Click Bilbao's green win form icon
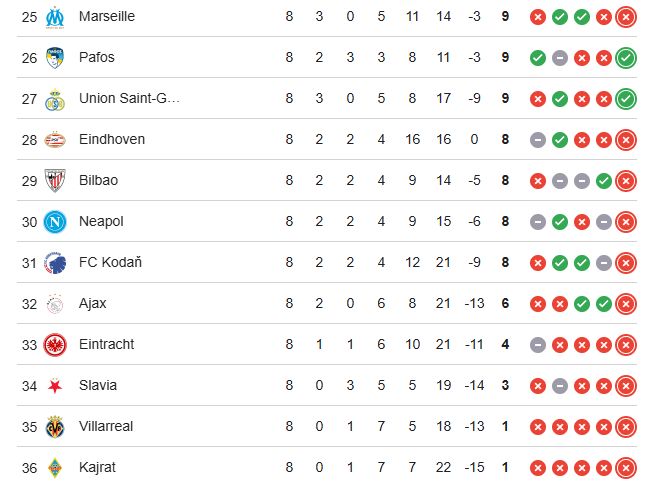This screenshot has width=650, height=493. 604,181
